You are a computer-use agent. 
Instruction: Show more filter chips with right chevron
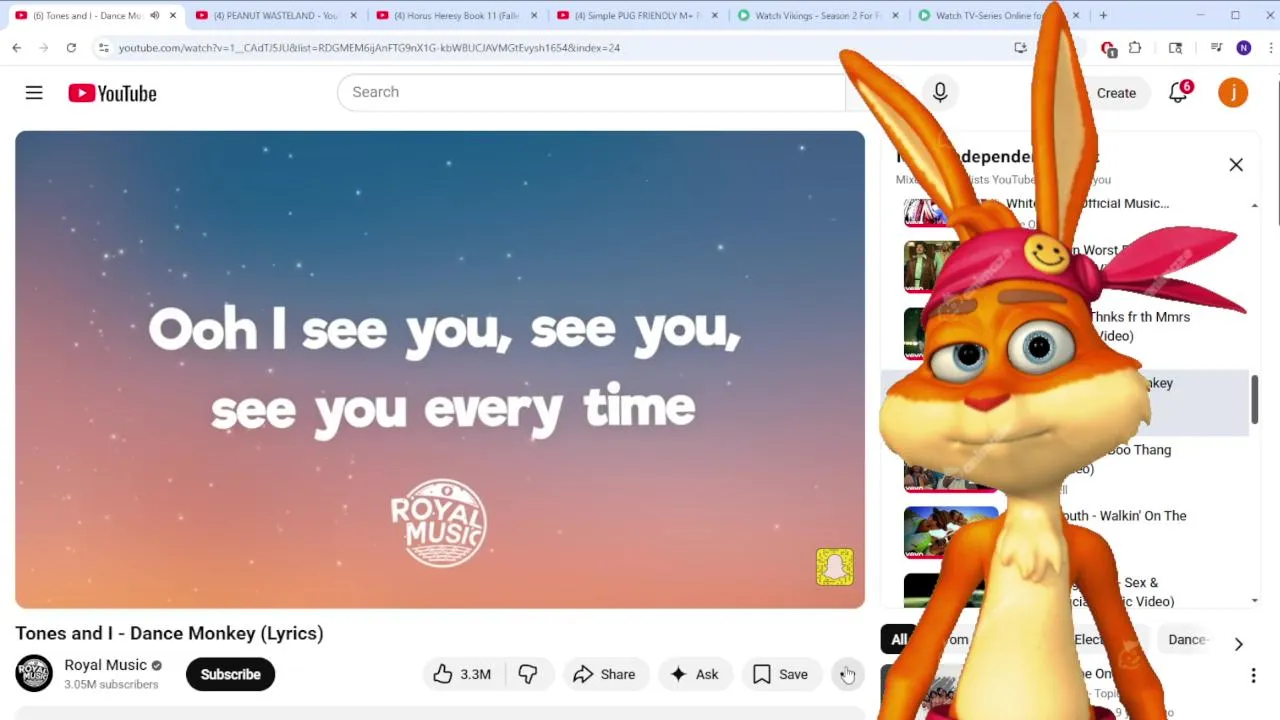pyautogui.click(x=1238, y=644)
